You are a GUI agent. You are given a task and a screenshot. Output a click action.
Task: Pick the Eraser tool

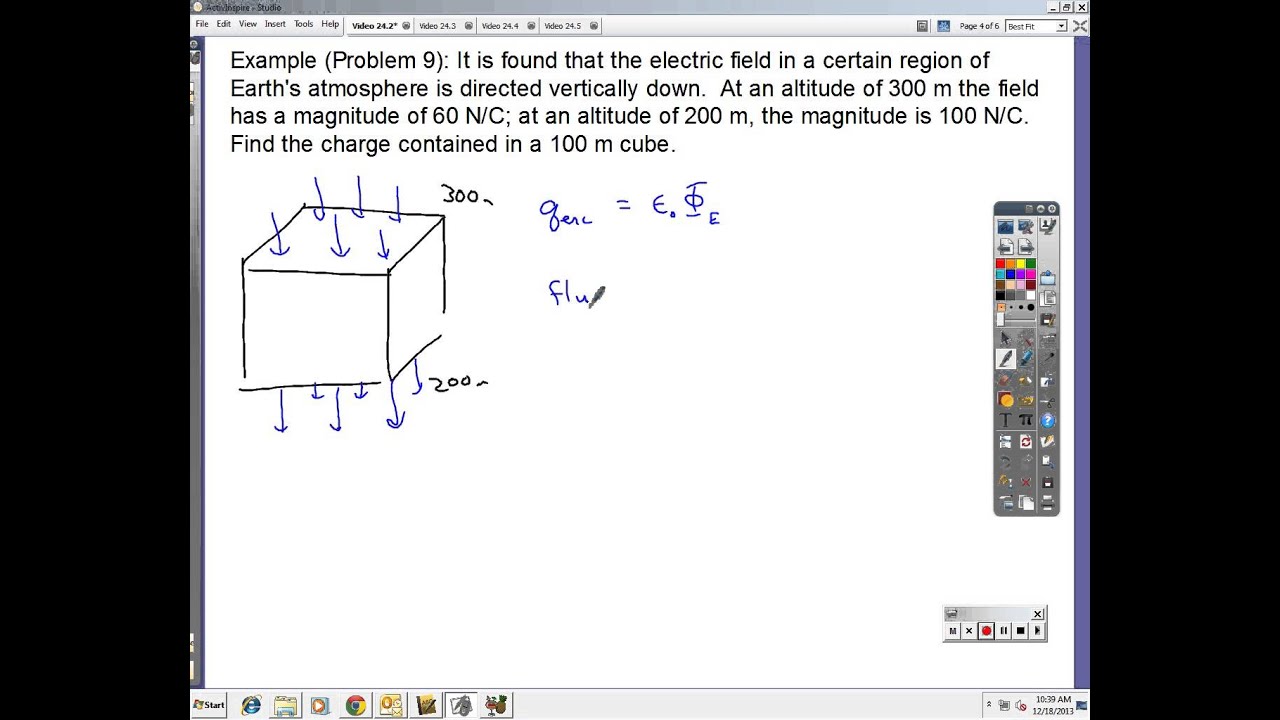coord(1004,380)
